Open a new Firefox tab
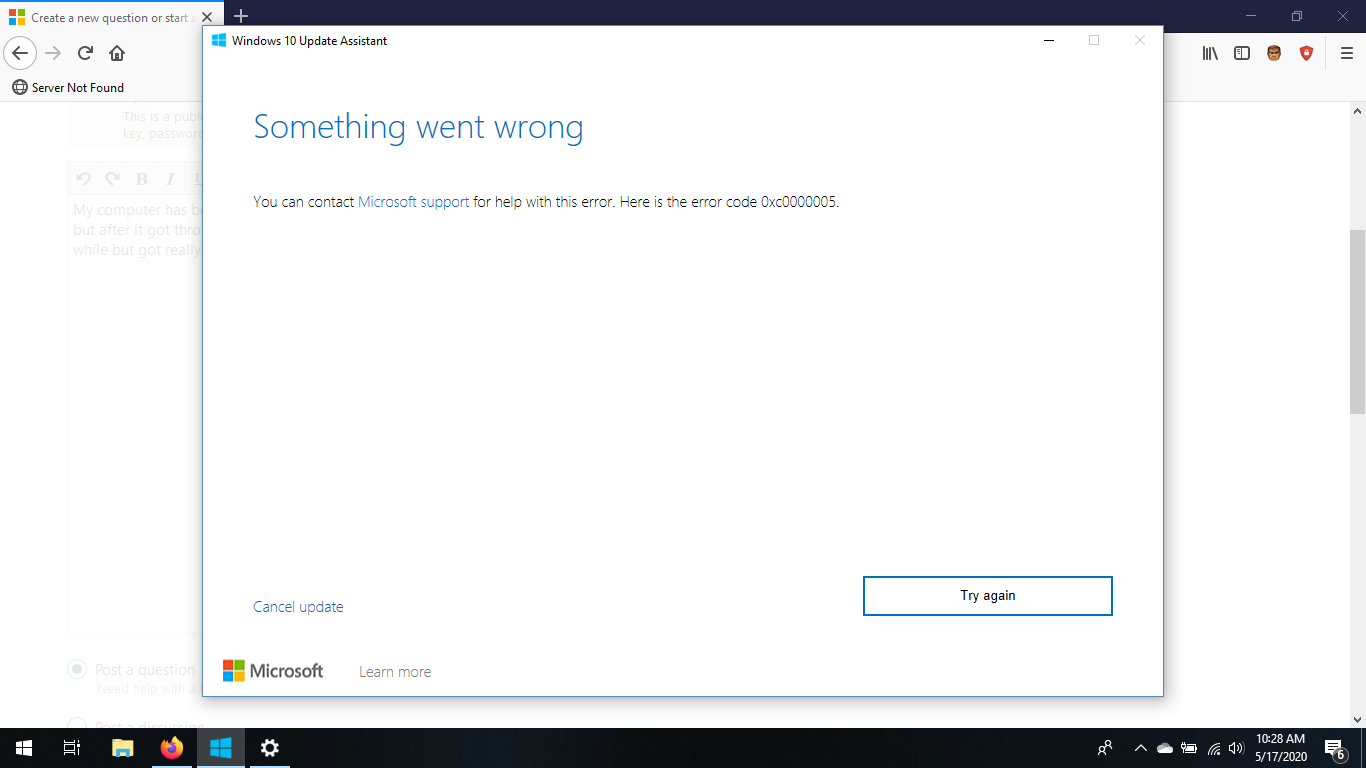The height and width of the screenshot is (768, 1366). coord(240,16)
